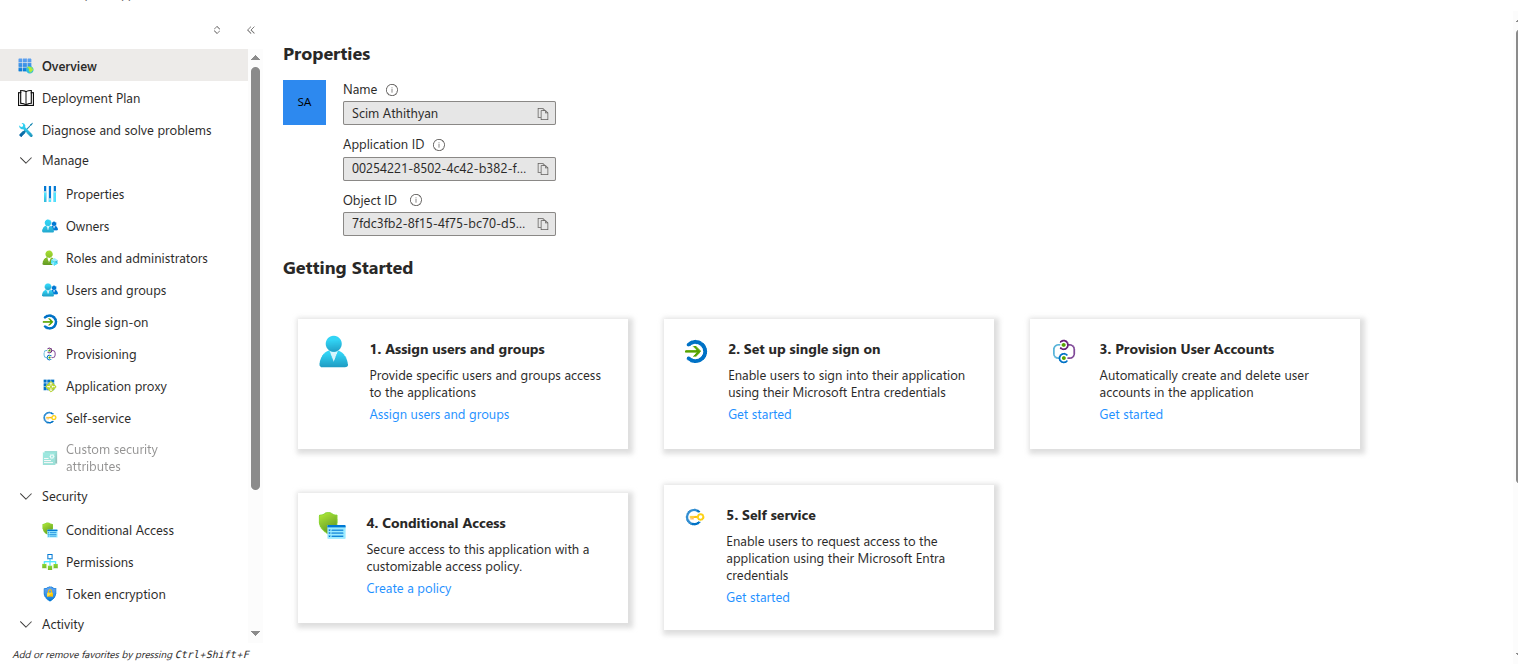This screenshot has width=1518, height=664.
Task: Click the Assign users and groups link
Action: (439, 414)
